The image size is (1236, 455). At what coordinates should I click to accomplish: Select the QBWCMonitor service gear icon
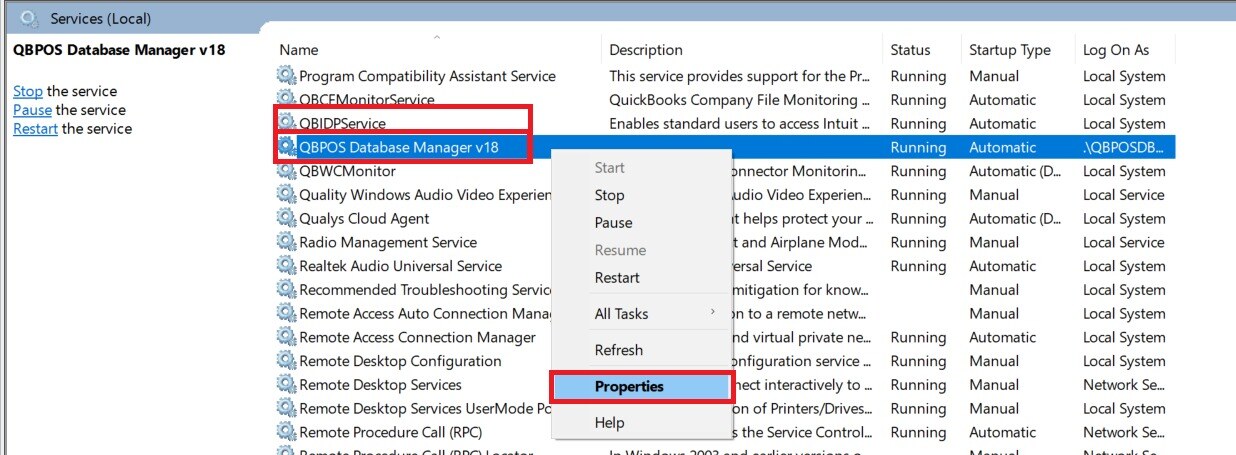[x=287, y=171]
